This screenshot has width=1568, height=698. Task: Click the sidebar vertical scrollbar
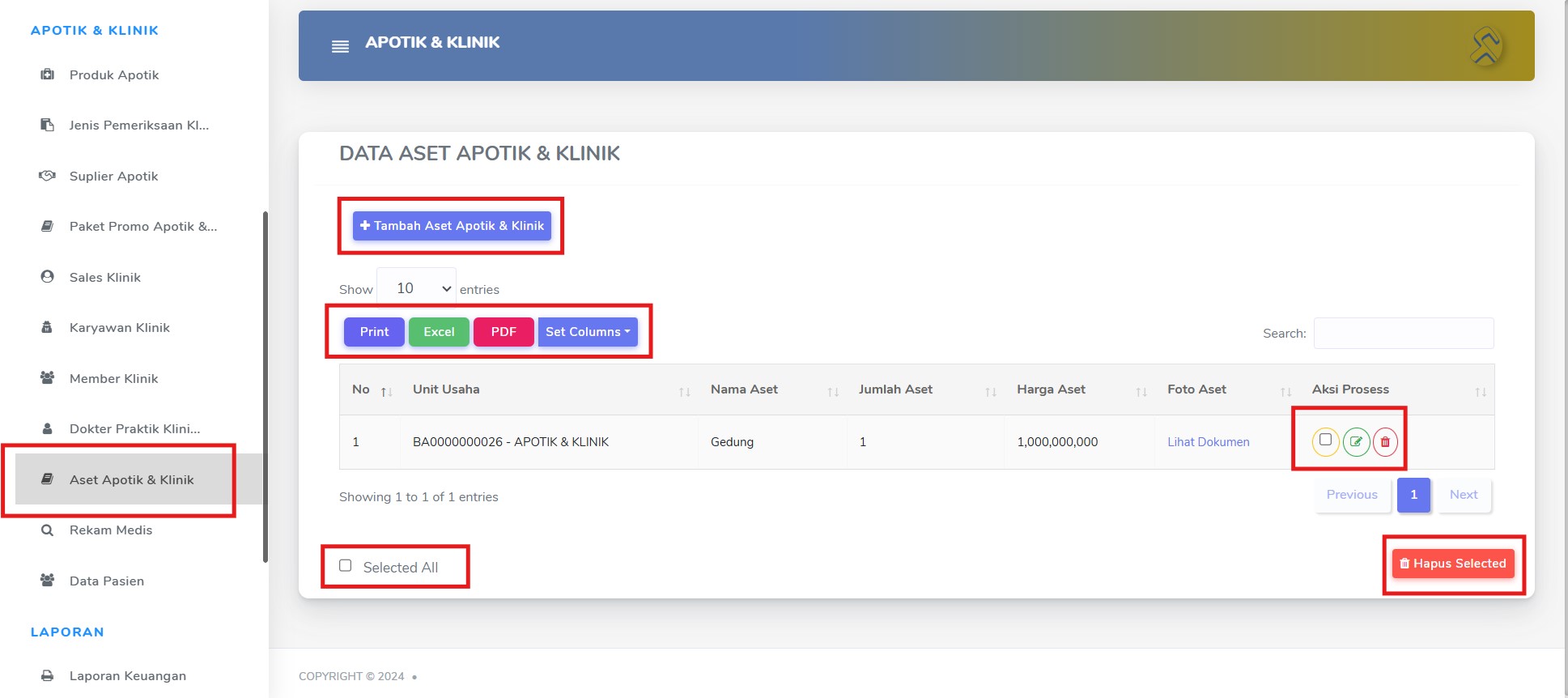[x=266, y=387]
